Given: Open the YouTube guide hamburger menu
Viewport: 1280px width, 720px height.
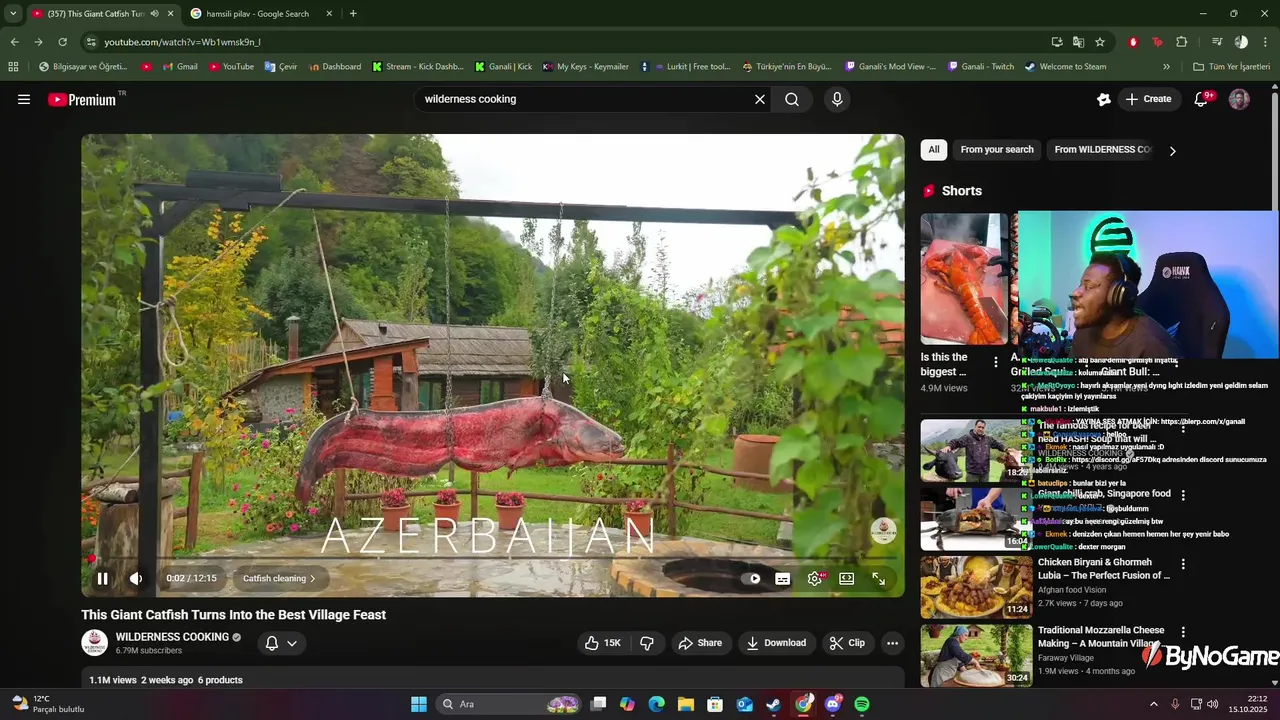Looking at the screenshot, I should click(x=24, y=99).
